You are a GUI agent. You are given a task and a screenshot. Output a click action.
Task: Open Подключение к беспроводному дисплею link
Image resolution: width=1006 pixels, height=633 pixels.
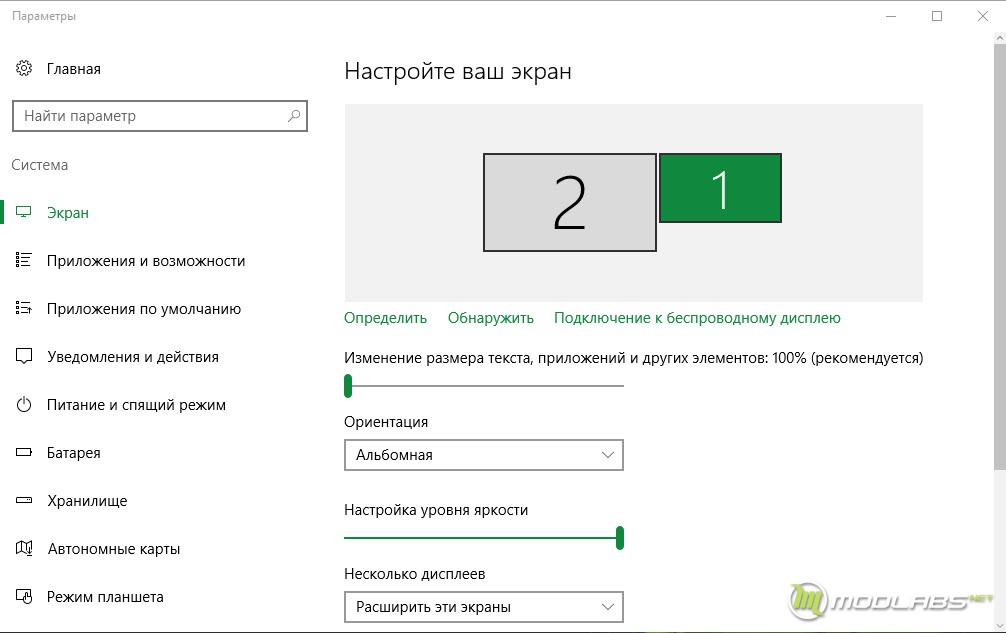click(x=697, y=318)
